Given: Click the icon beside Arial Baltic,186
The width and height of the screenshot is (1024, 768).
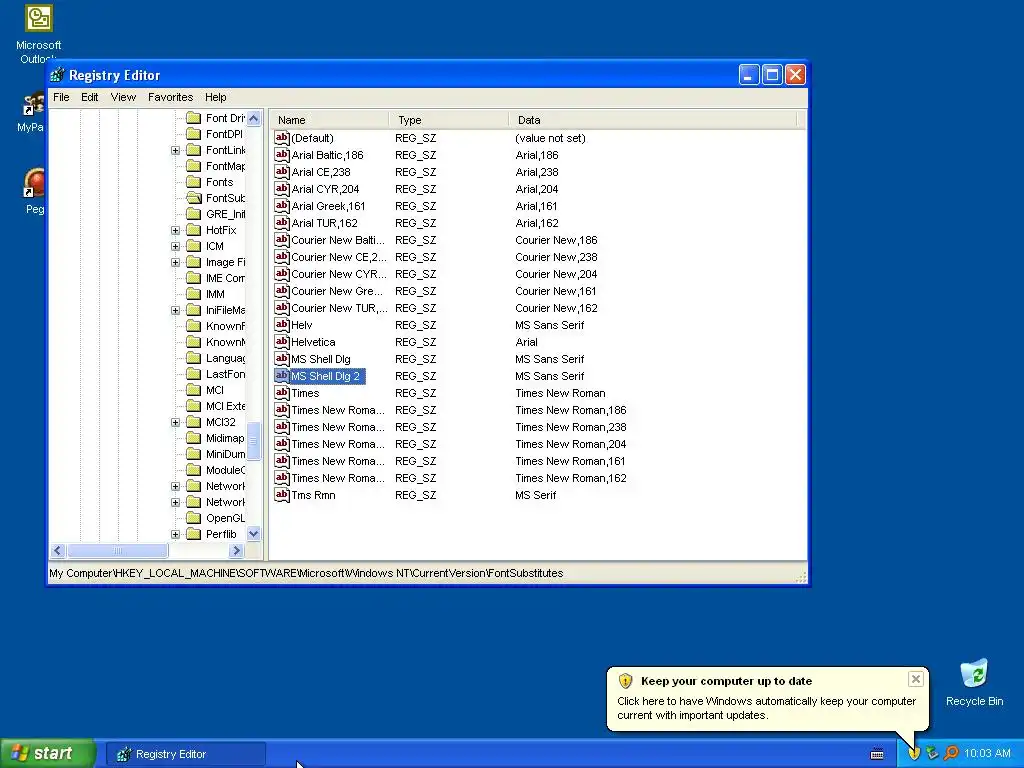Looking at the screenshot, I should pyautogui.click(x=281, y=155).
